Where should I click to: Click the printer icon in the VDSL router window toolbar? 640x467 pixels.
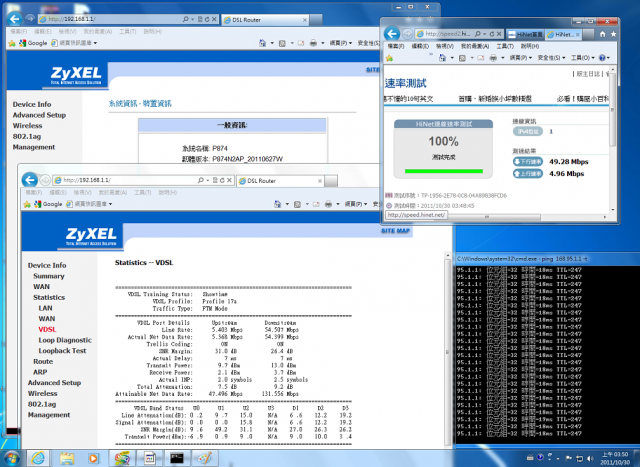click(x=328, y=204)
